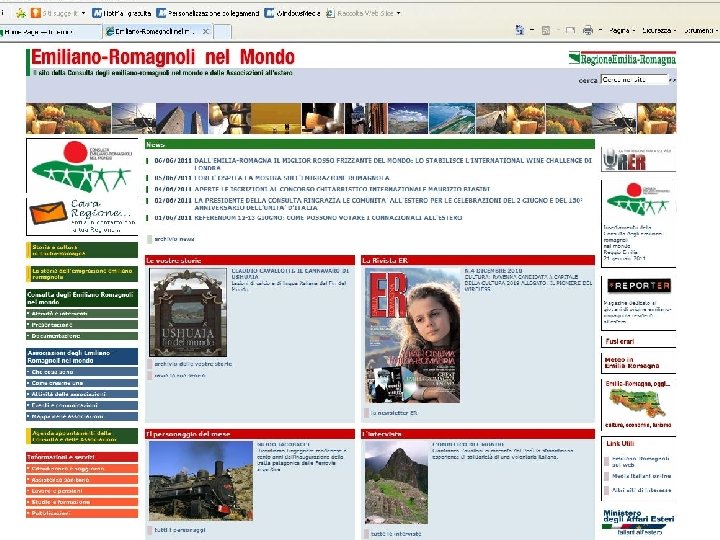720x540 pixels.
Task: Select the Attività delle associazioni entry
Action: (x=82, y=394)
